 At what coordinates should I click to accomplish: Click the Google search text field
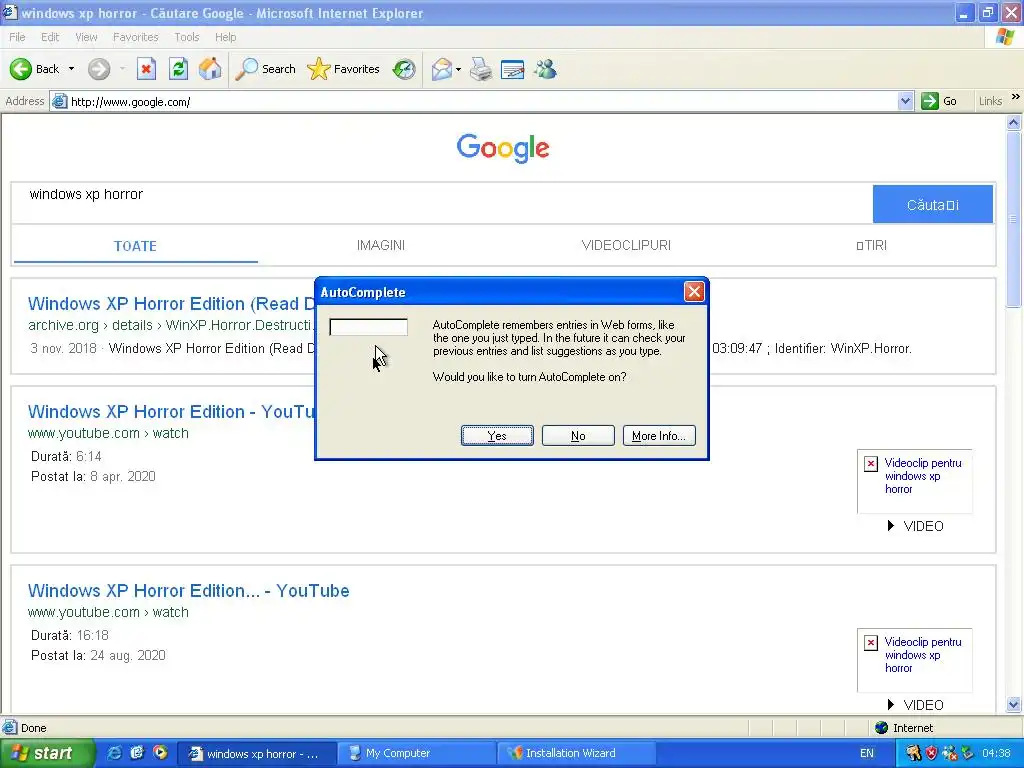point(442,203)
